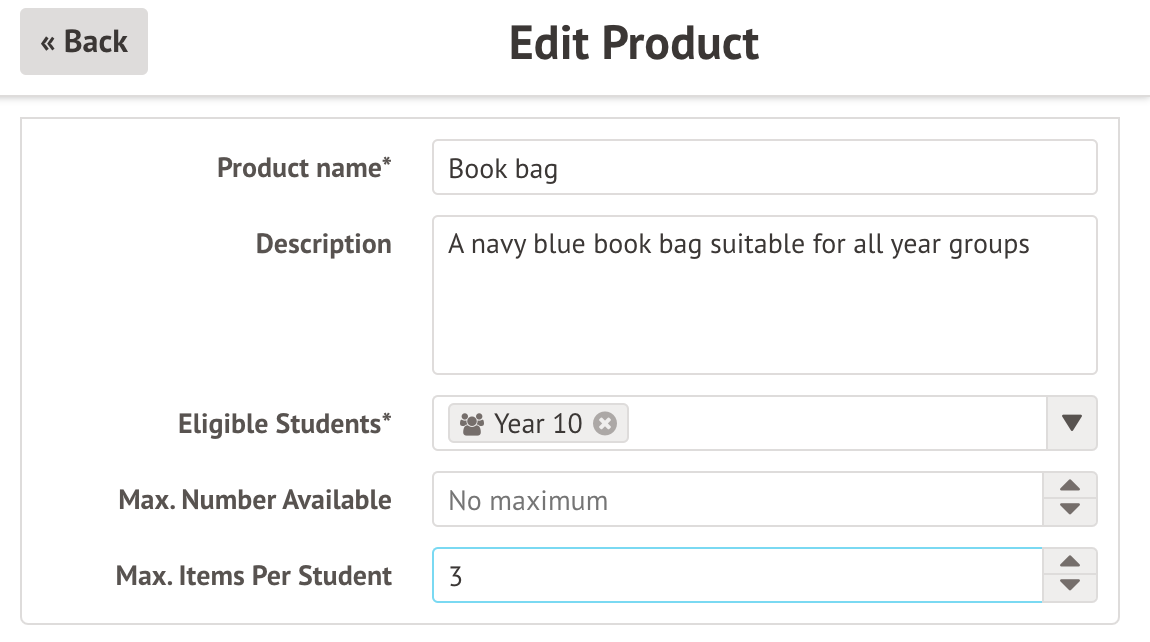Click the group icon in Year 10 tag
Image resolution: width=1150 pixels, height=642 pixels.
click(x=471, y=424)
